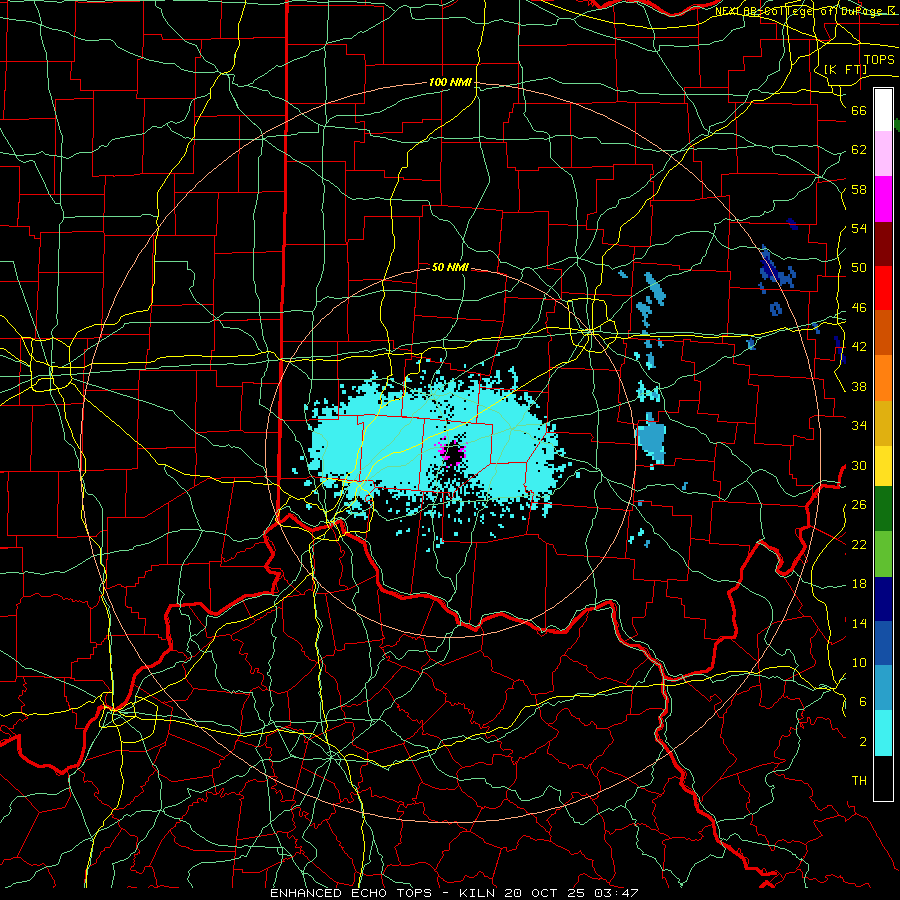Click the 'KILN' radar site identifier
The width and height of the screenshot is (900, 900).
(x=479, y=893)
